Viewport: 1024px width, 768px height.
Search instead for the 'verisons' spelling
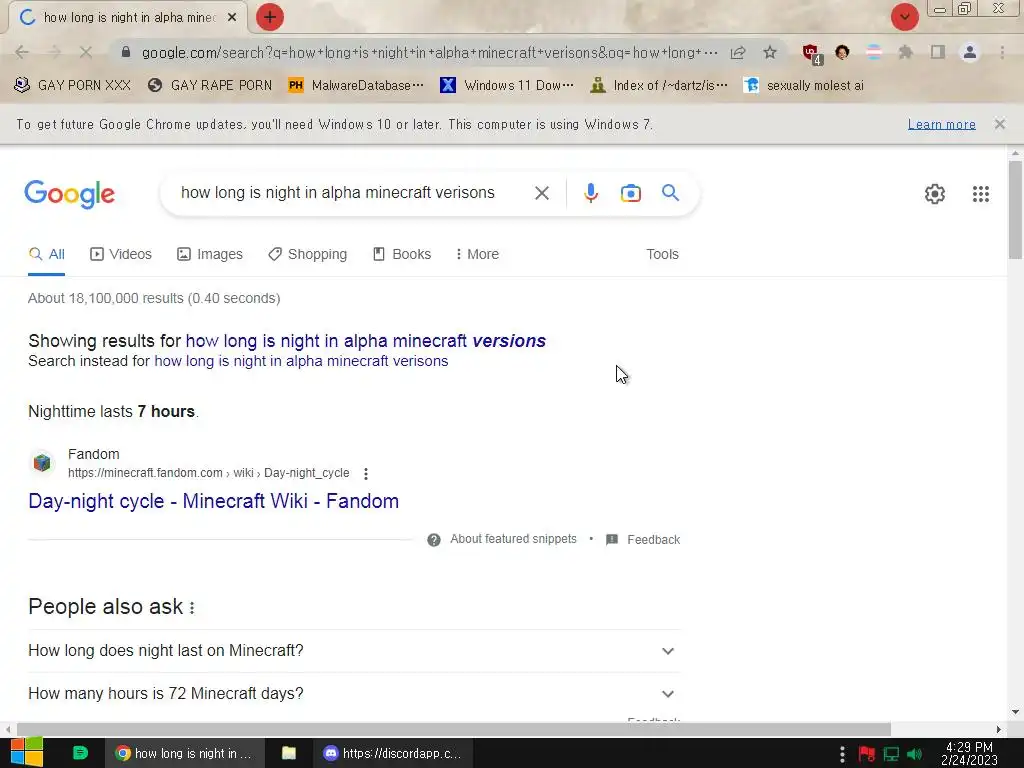point(301,361)
